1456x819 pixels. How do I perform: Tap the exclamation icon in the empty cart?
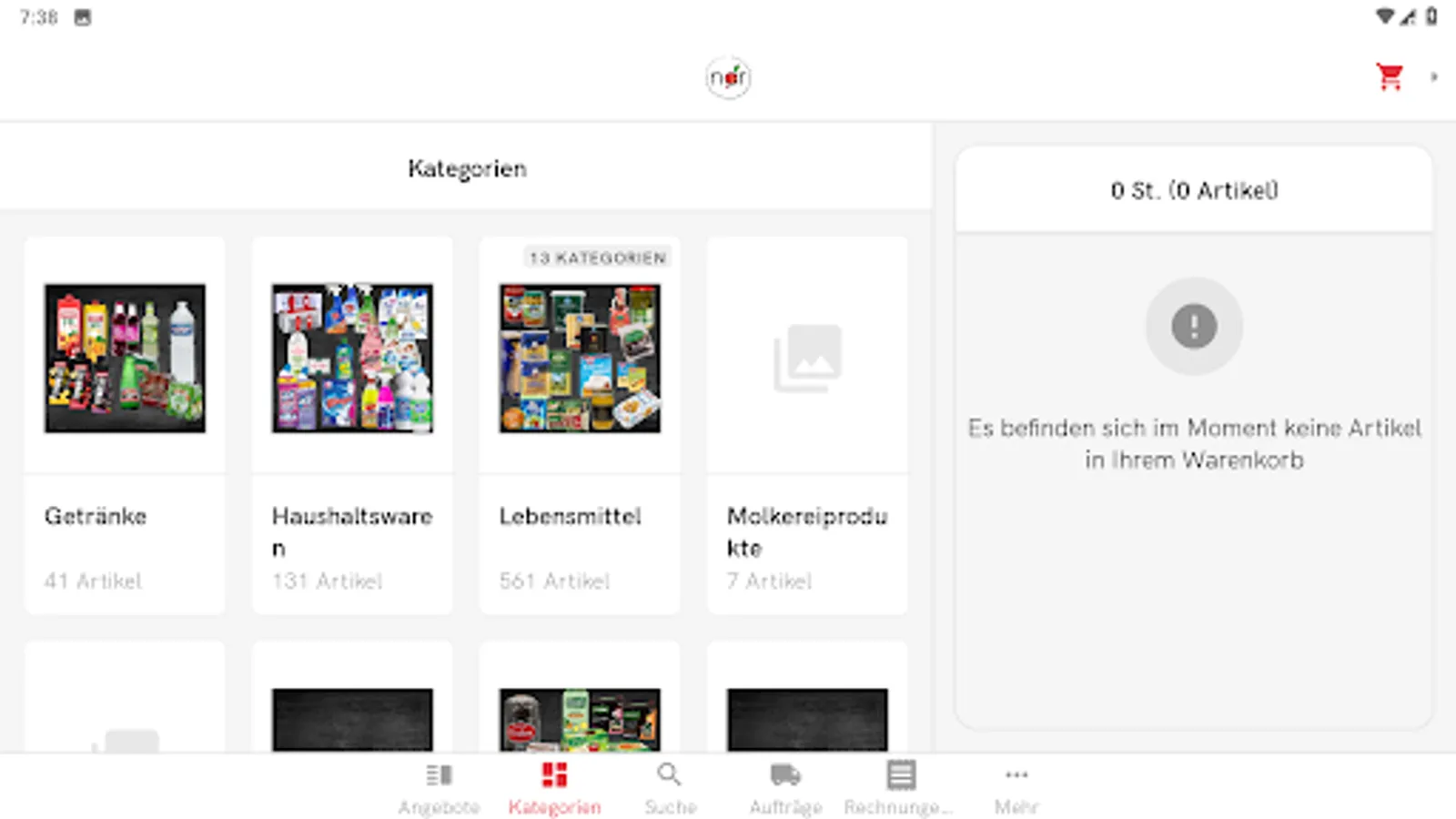pos(1194,326)
